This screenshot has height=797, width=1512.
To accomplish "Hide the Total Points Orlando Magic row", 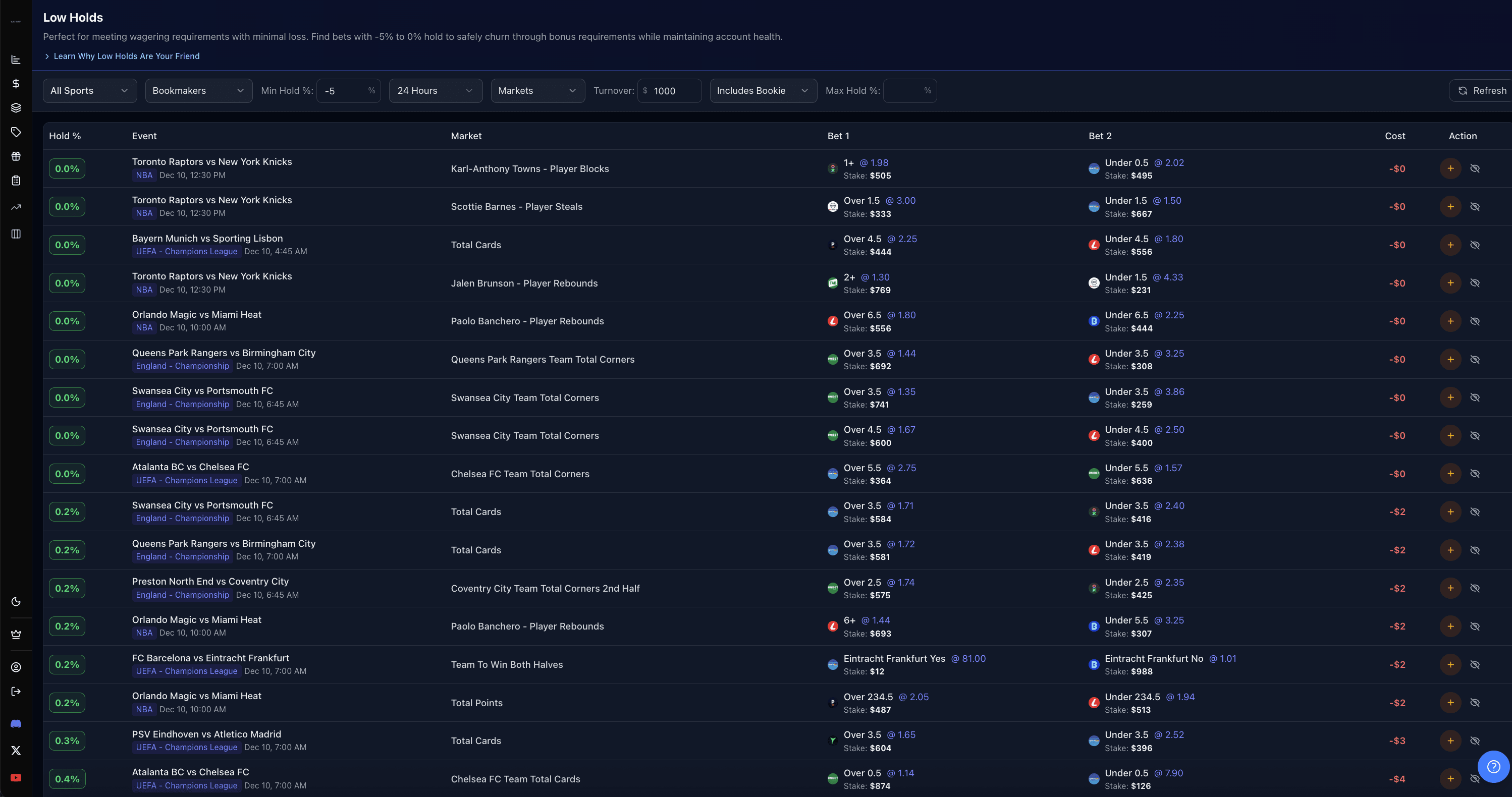I will [x=1475, y=703].
